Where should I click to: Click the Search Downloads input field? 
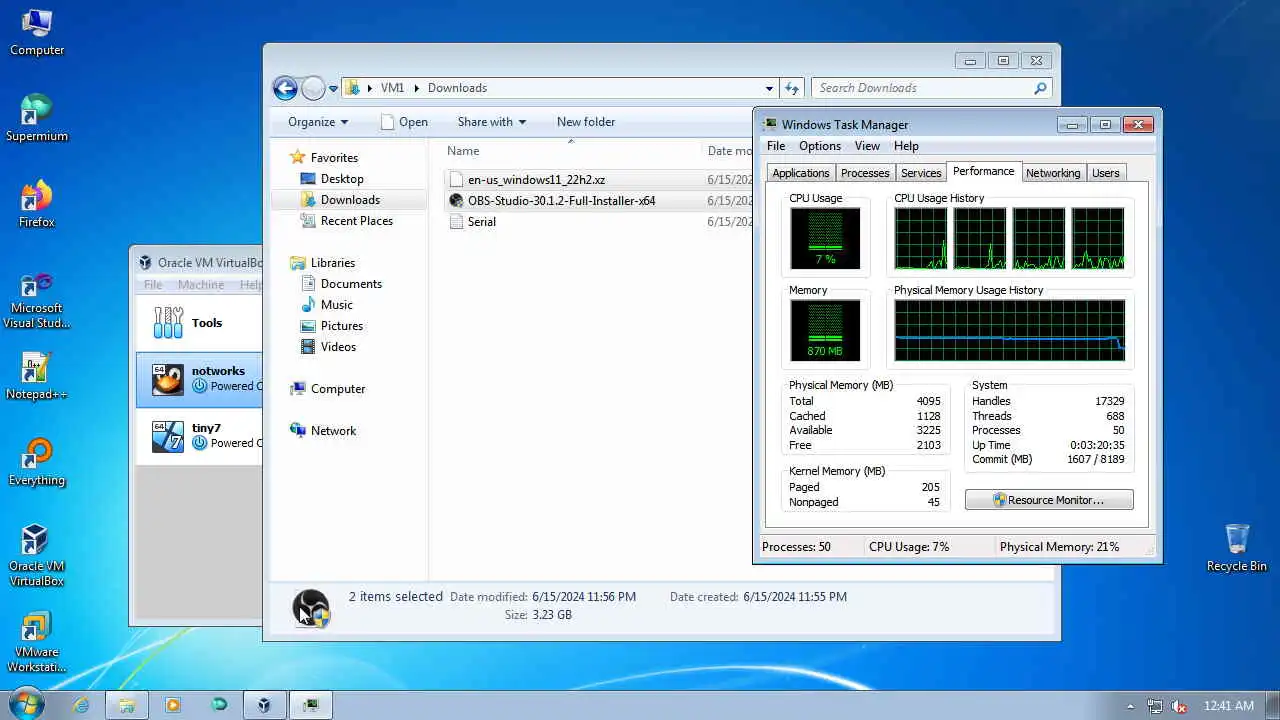pyautogui.click(x=920, y=88)
